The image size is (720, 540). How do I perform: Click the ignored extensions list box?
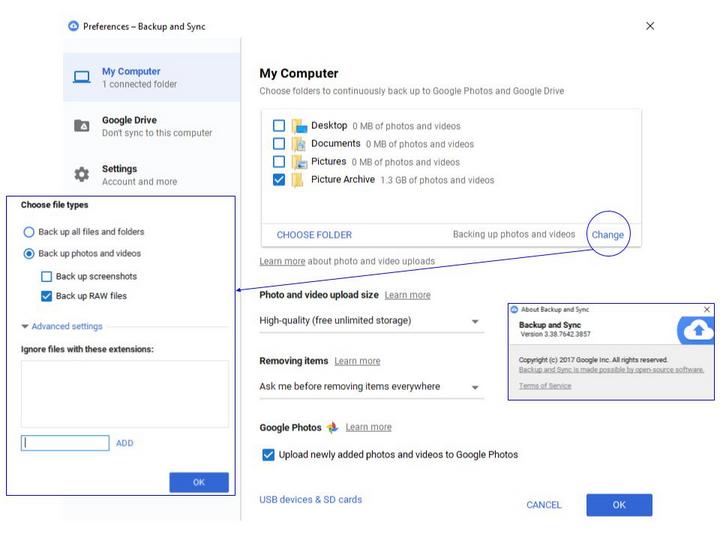pos(124,394)
